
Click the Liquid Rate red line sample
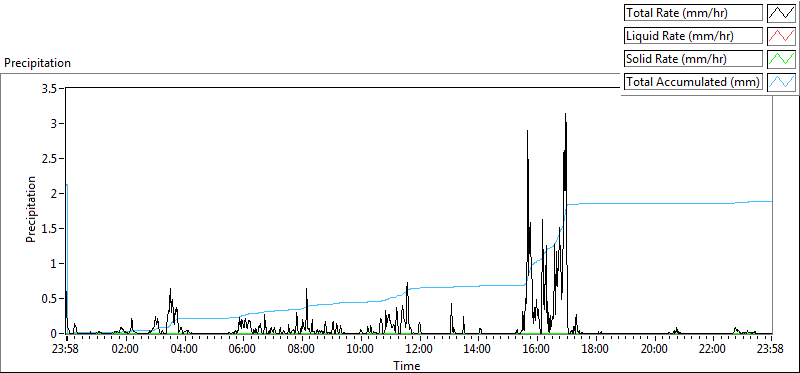point(782,36)
